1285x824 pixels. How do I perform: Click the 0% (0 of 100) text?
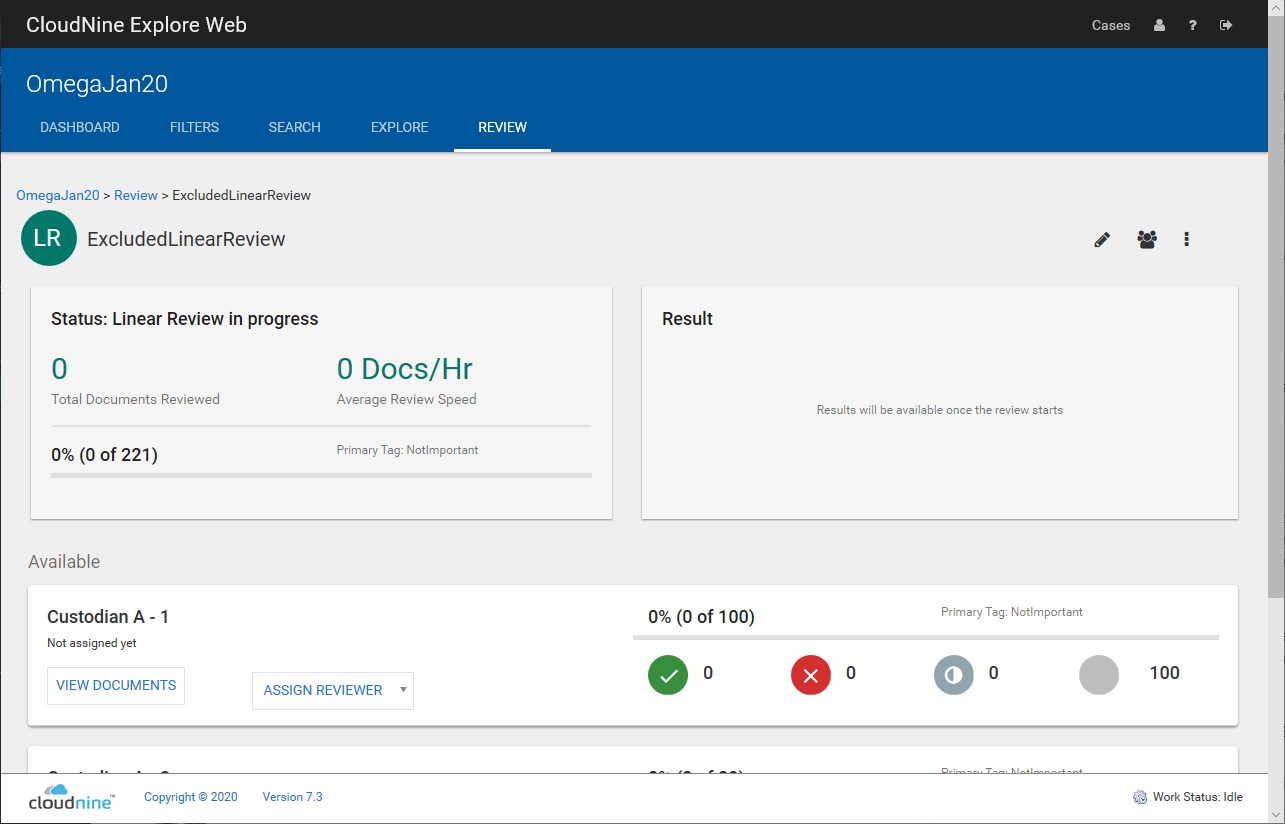coord(701,617)
